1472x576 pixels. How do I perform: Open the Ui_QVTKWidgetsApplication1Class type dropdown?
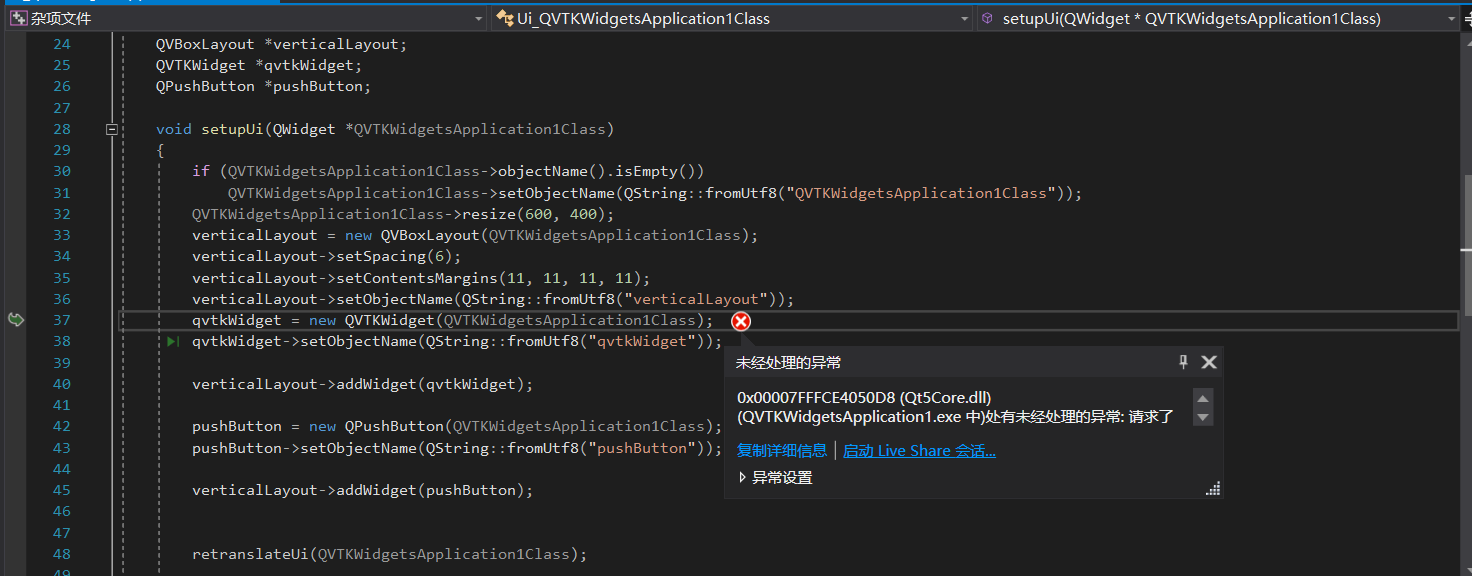[x=963, y=17]
